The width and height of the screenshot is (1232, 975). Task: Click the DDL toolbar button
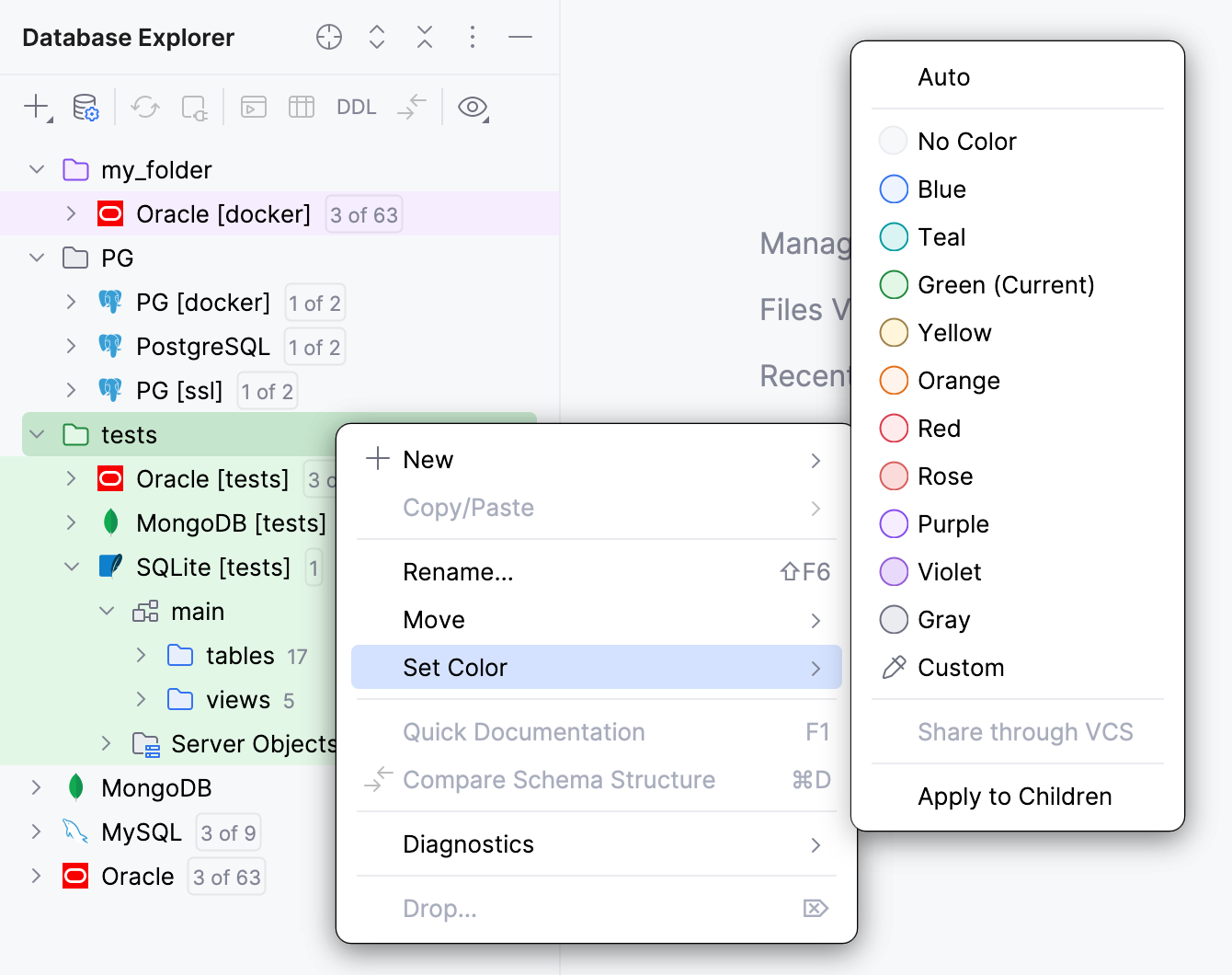357,107
